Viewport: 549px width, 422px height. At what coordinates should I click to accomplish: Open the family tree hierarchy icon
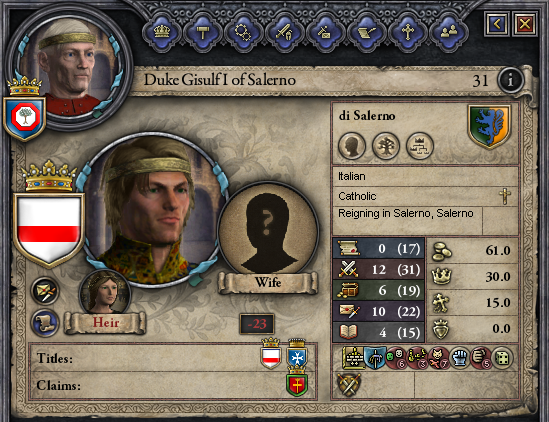[x=419, y=146]
